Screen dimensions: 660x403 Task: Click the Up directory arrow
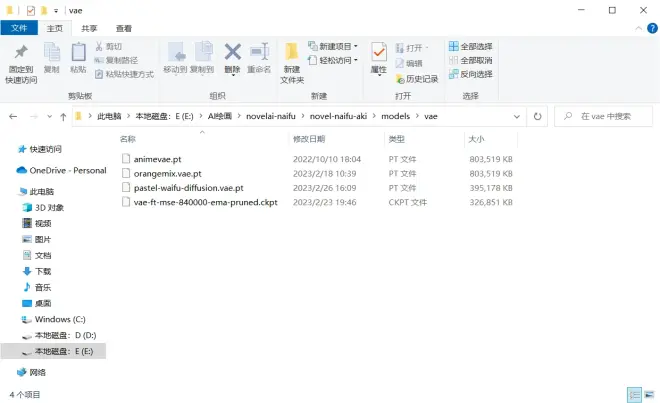click(x=64, y=116)
